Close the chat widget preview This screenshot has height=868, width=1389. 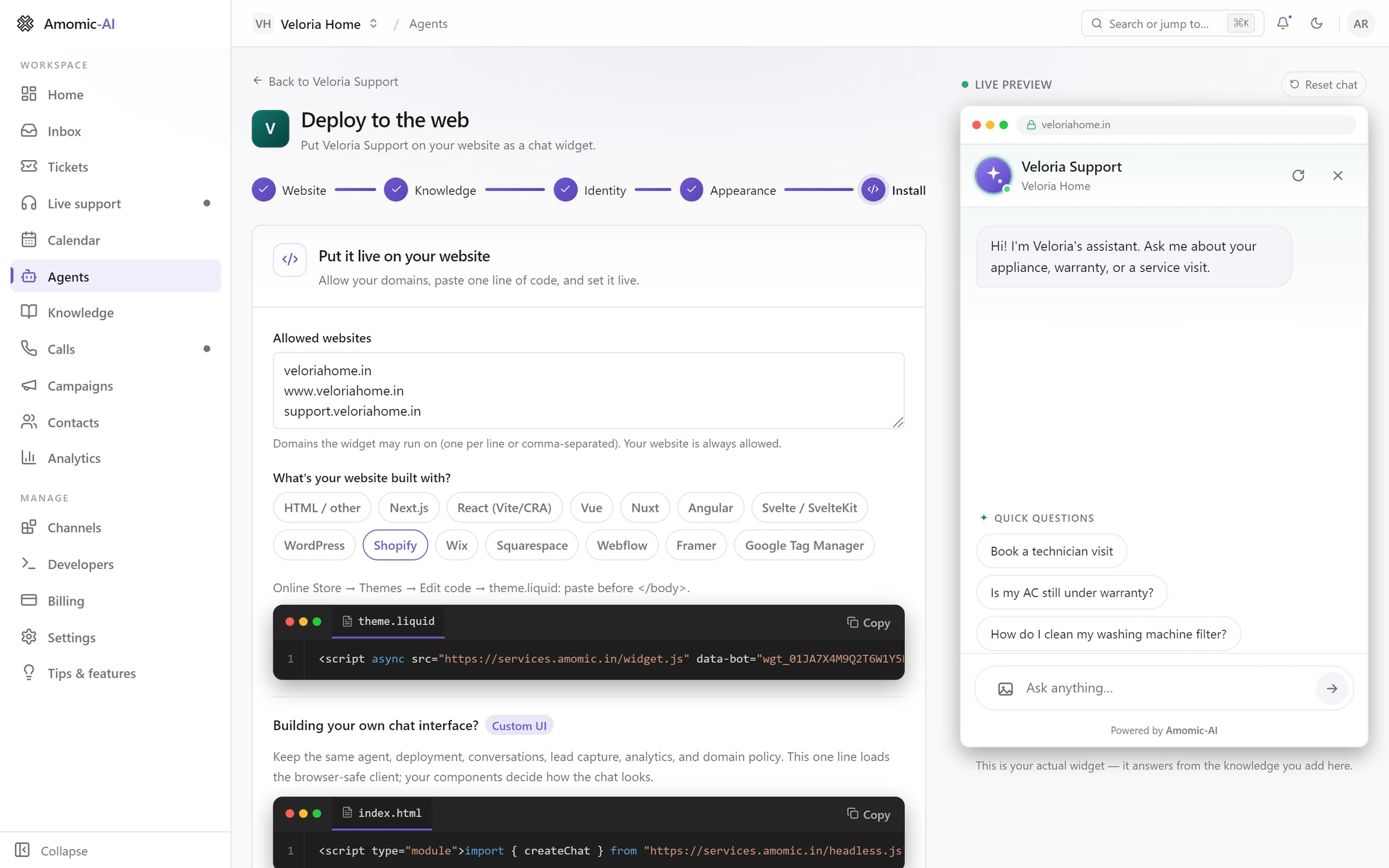(x=1338, y=176)
